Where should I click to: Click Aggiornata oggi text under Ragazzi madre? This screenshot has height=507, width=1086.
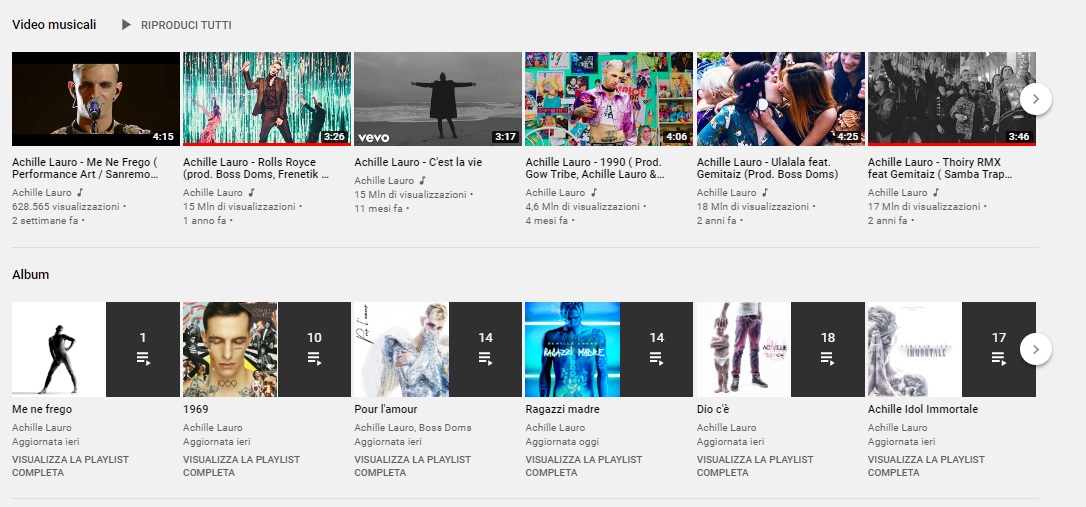pyautogui.click(x=562, y=442)
